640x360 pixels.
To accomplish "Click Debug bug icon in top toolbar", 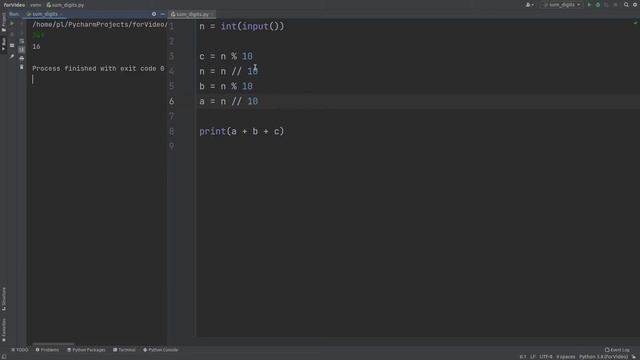I will click(598, 5).
